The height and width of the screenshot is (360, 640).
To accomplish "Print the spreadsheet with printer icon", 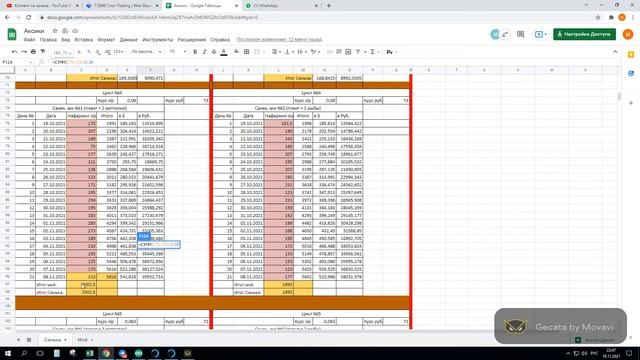I will point(33,52).
